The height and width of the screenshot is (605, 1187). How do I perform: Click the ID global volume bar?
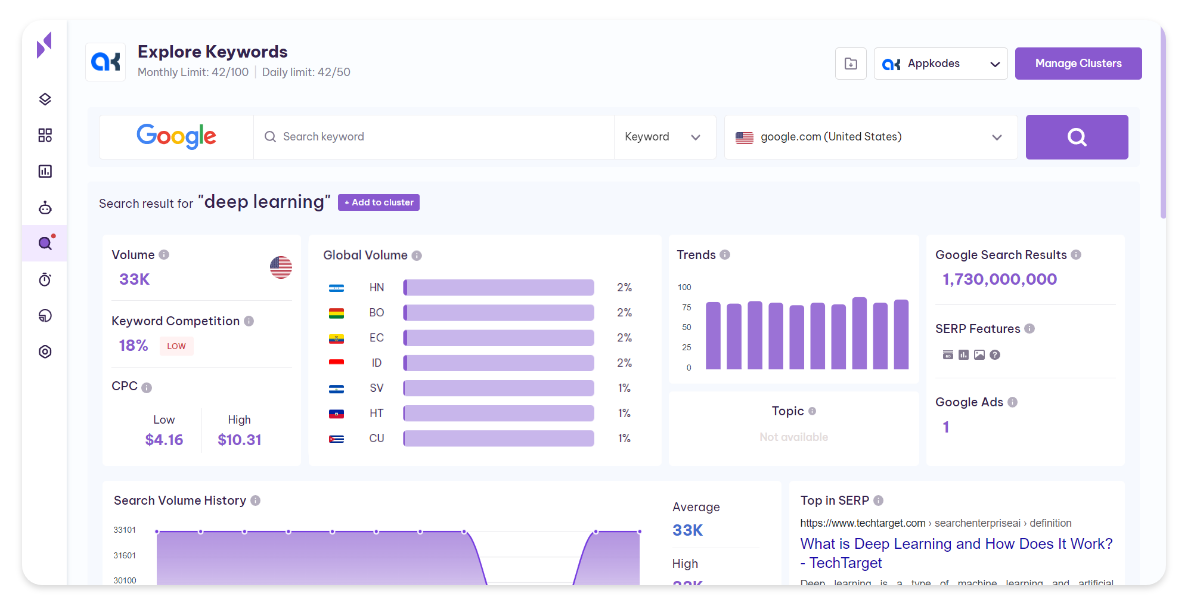pyautogui.click(x=498, y=363)
